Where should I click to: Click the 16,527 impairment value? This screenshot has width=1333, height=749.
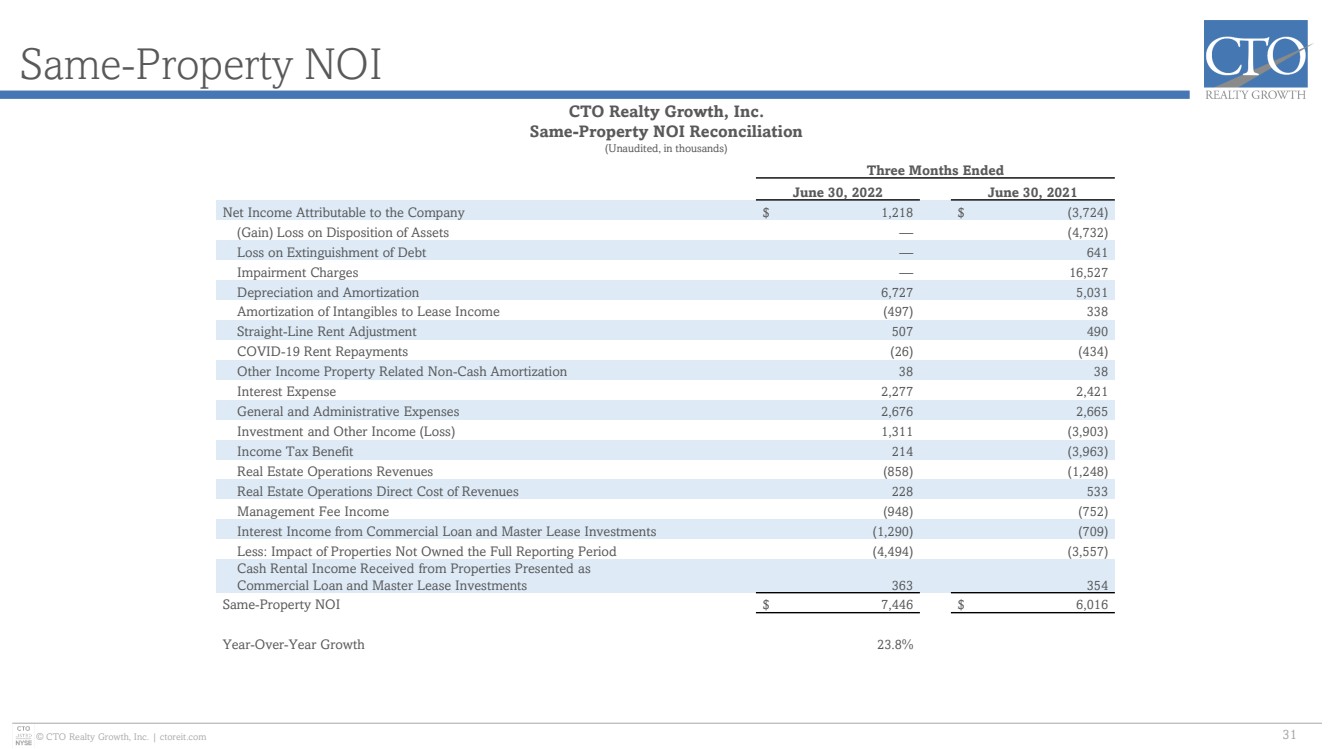(1089, 272)
